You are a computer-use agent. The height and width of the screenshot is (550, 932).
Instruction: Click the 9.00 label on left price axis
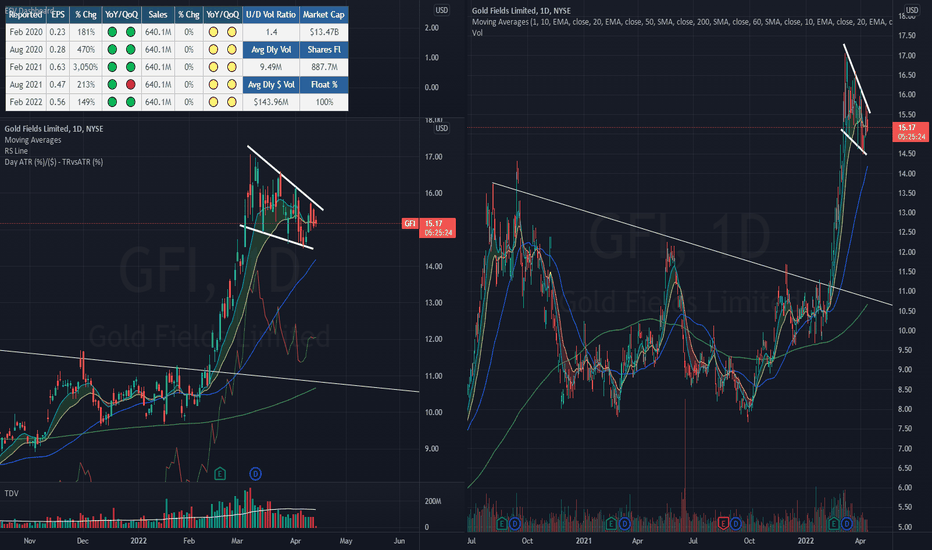pos(432,449)
